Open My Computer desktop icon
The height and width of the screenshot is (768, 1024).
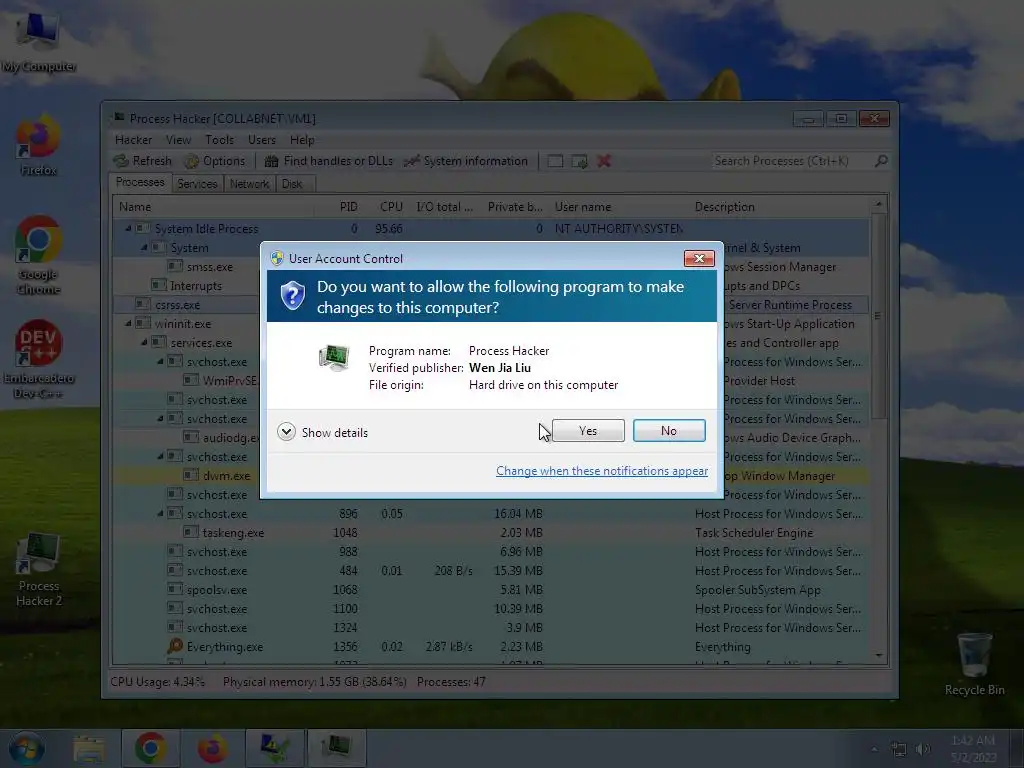point(39,40)
